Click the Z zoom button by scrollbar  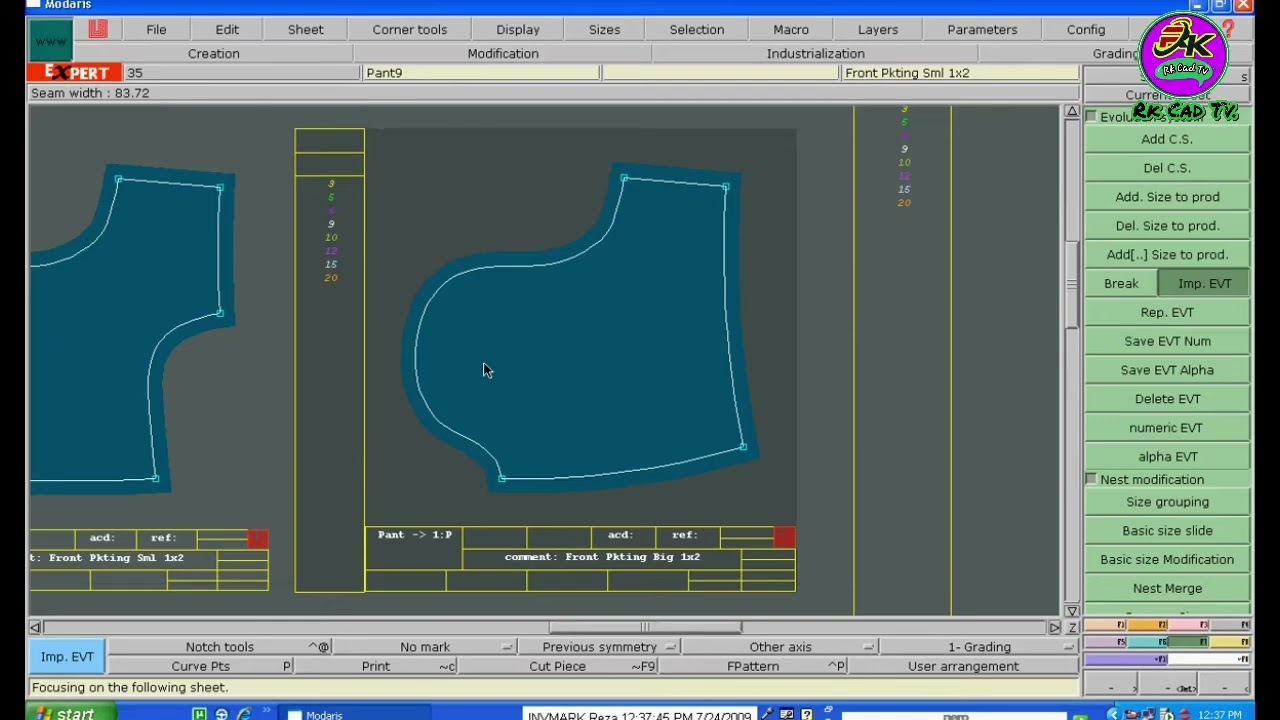(x=1072, y=627)
